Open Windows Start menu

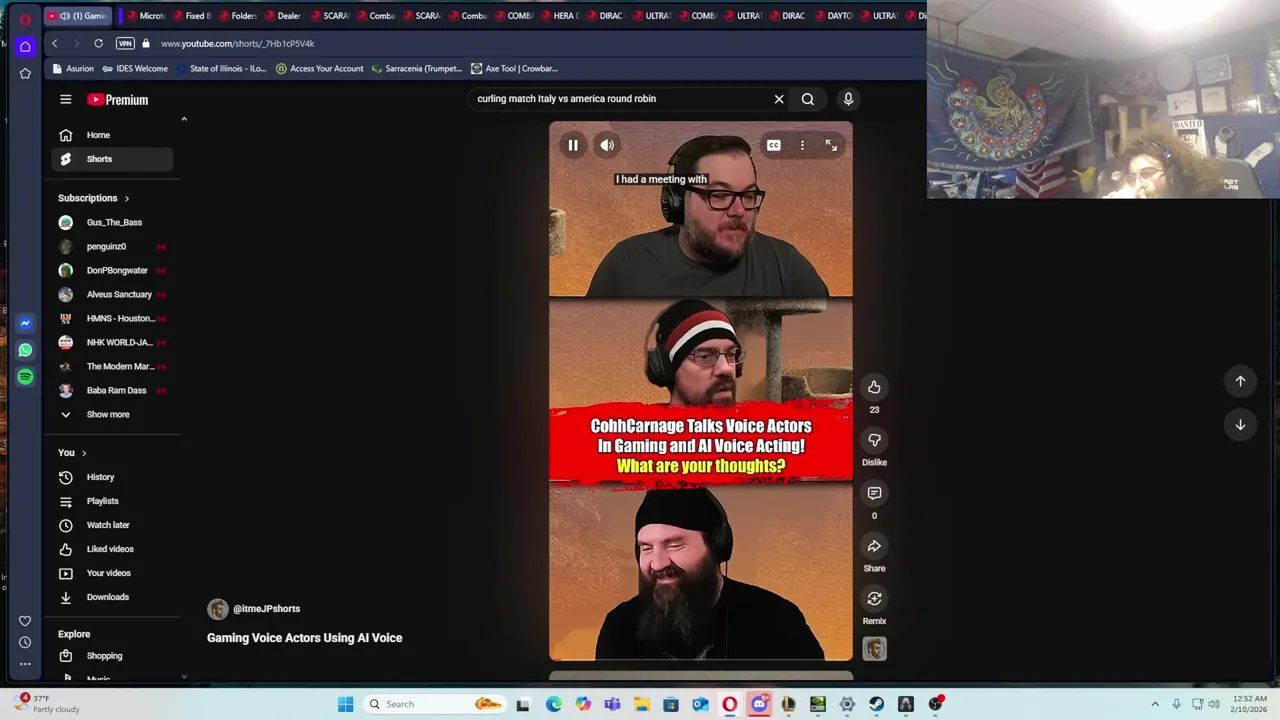(x=345, y=704)
